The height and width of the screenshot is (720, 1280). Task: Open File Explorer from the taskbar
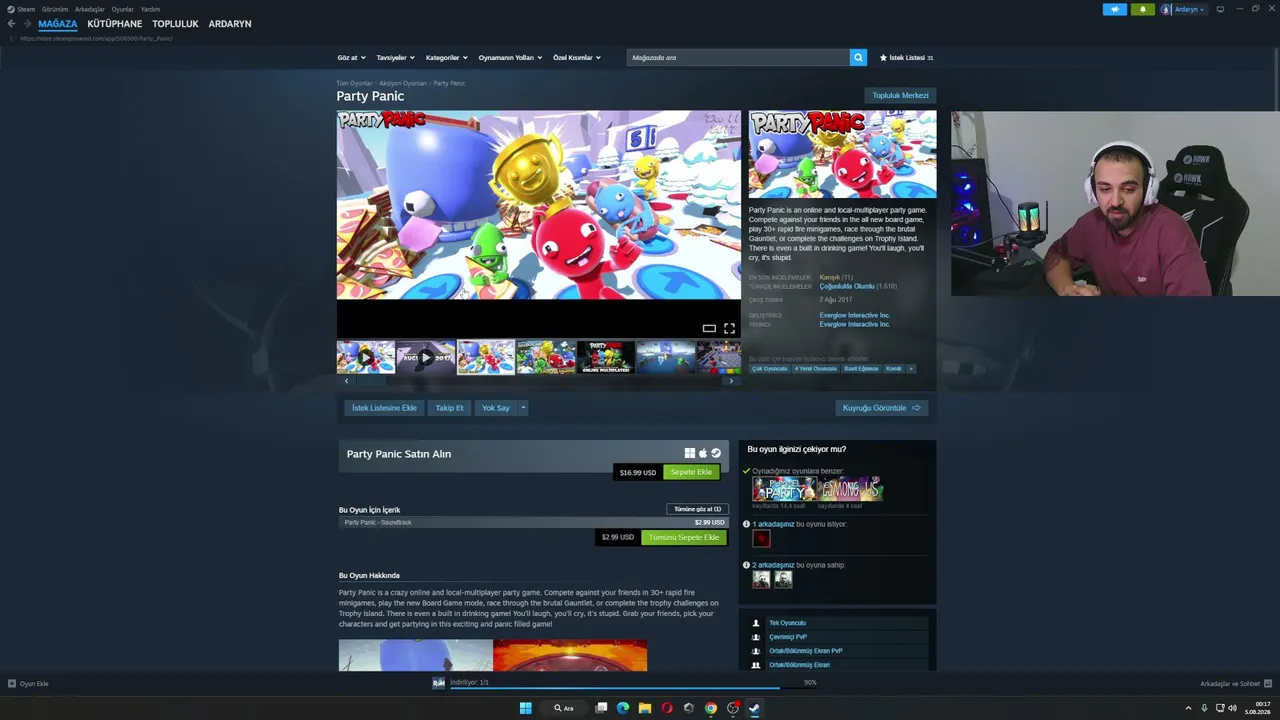[645, 708]
